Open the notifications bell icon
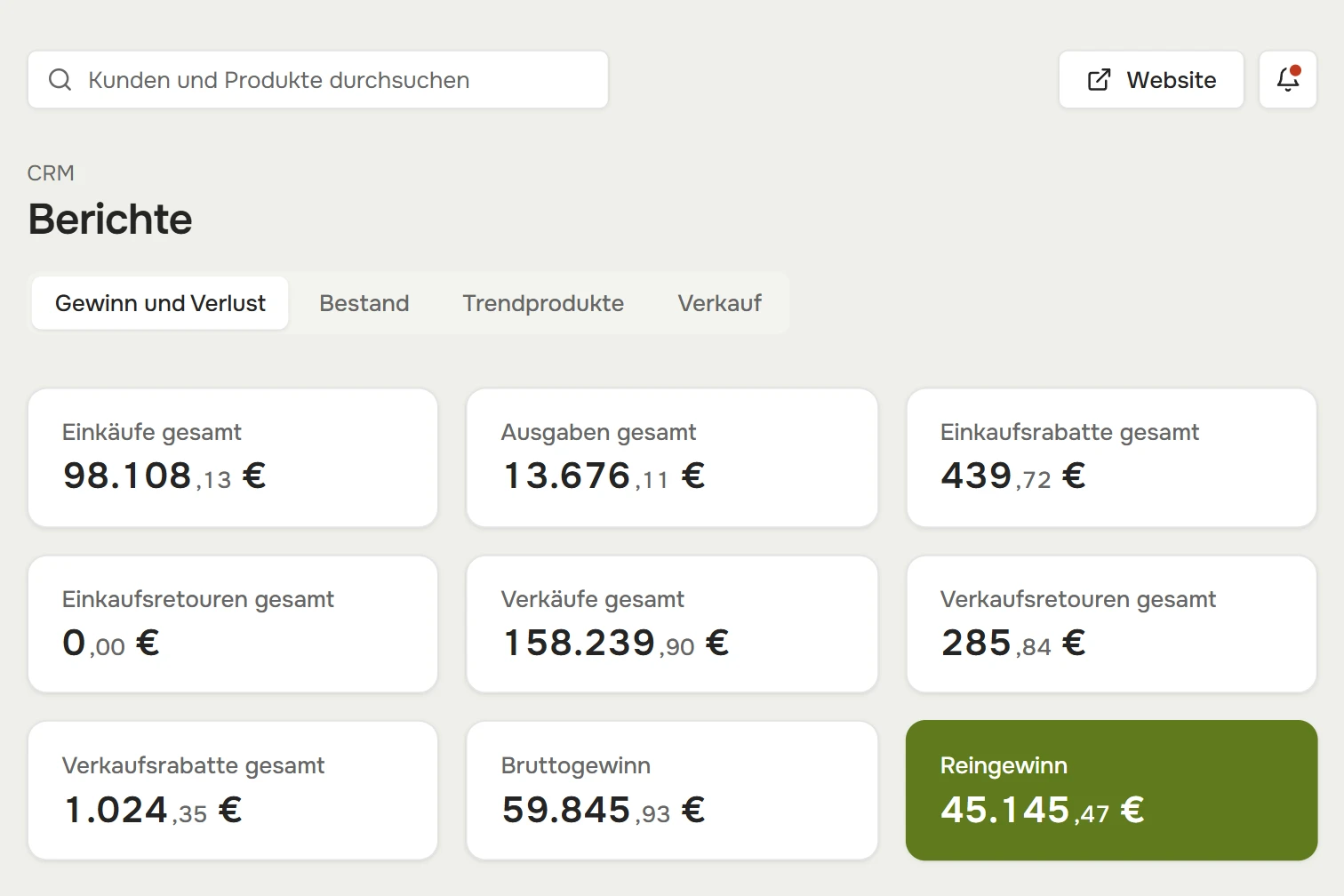This screenshot has width=1344, height=896. click(1288, 79)
